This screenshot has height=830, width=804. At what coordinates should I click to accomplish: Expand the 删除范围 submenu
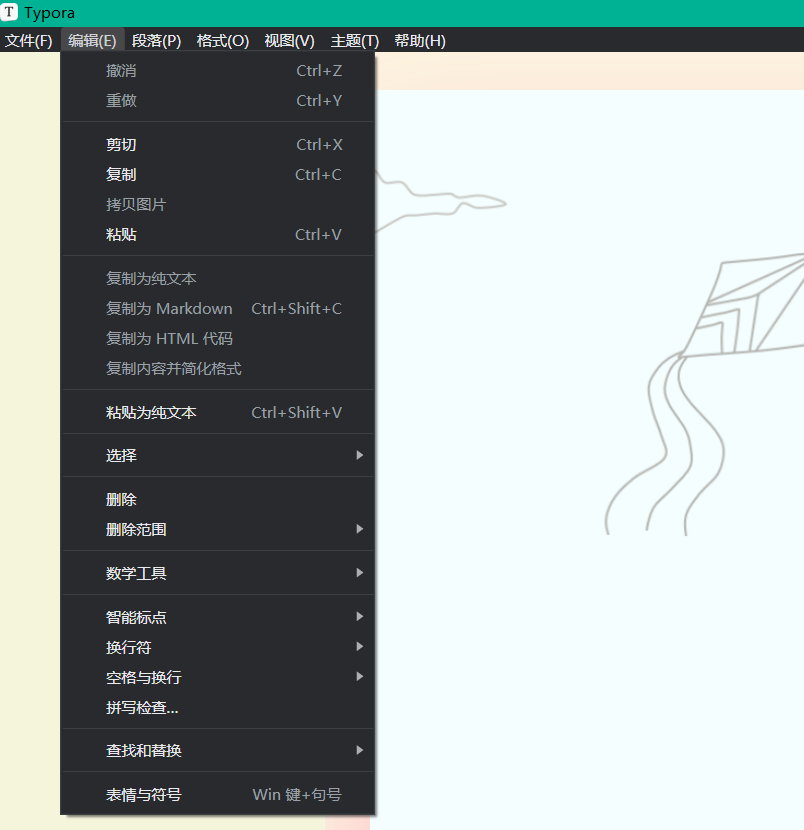(x=218, y=529)
